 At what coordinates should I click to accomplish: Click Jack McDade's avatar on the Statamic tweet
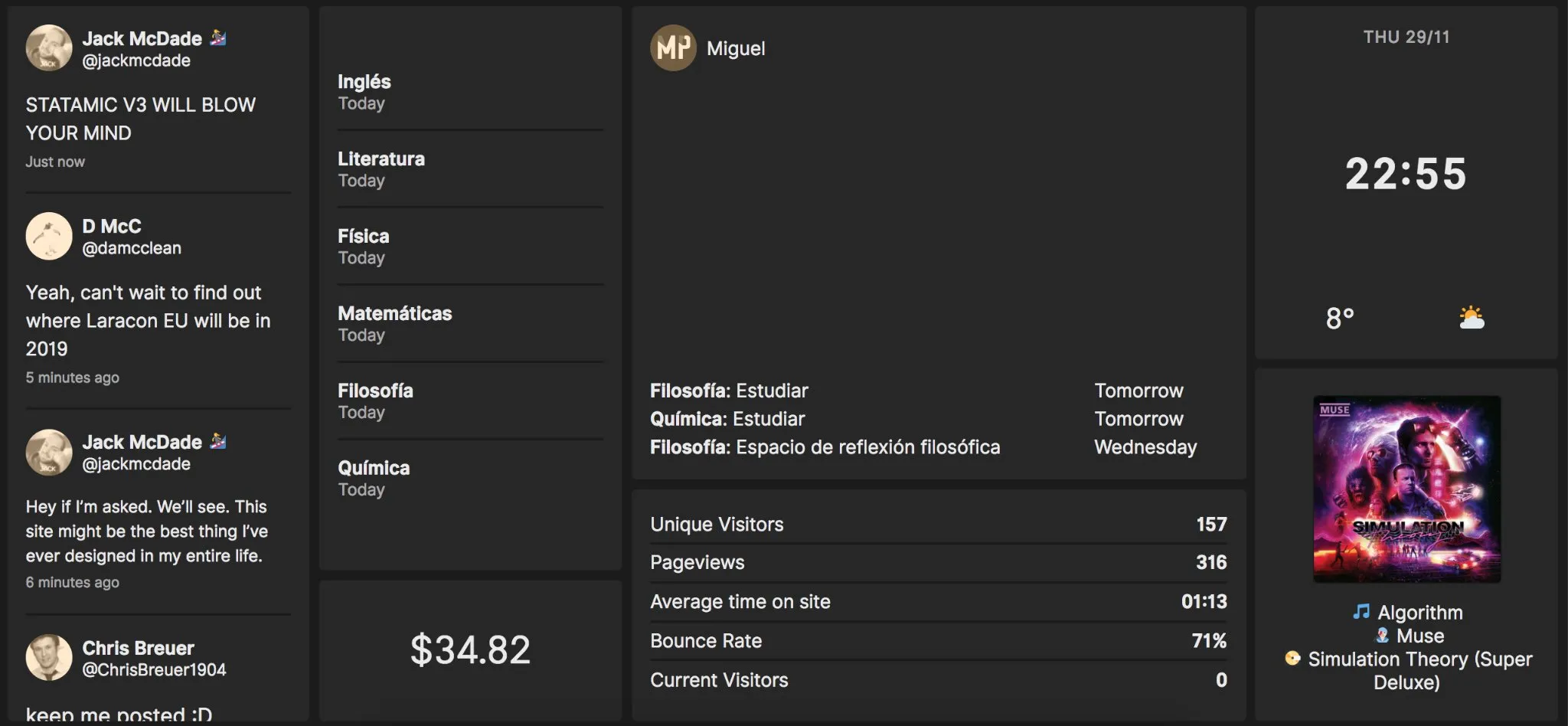click(x=49, y=48)
